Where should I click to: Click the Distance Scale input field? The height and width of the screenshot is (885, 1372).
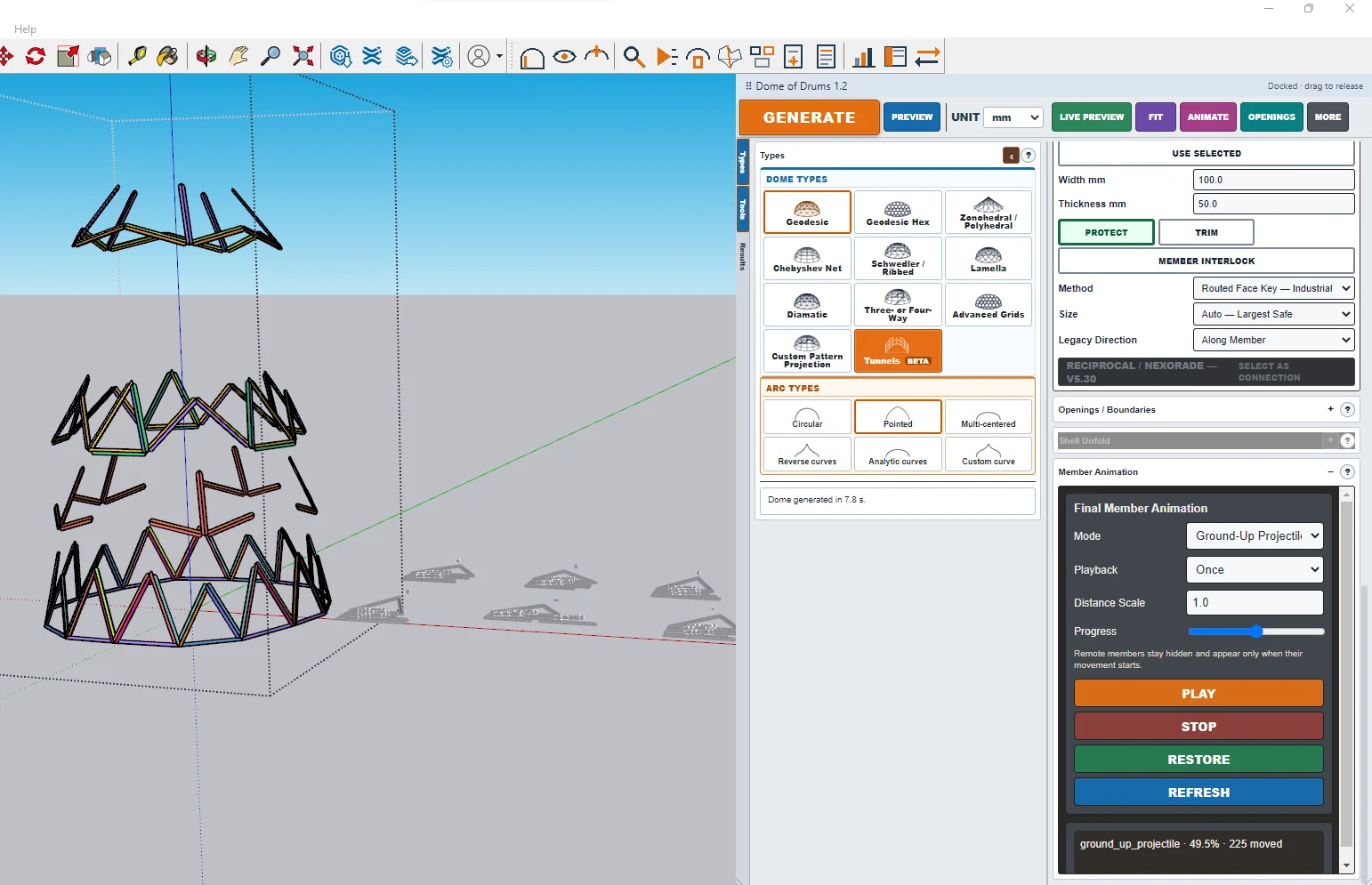click(x=1255, y=602)
